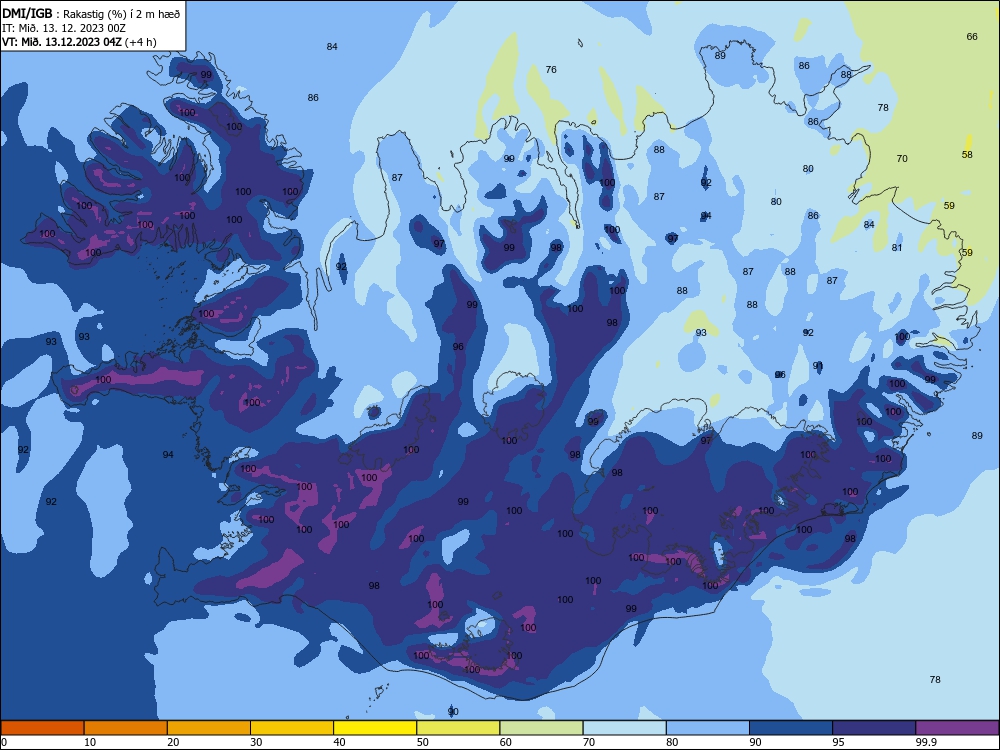Click the title line 'DMI/IGB : Rakastig (%) í 2 m hæð'

point(91,14)
